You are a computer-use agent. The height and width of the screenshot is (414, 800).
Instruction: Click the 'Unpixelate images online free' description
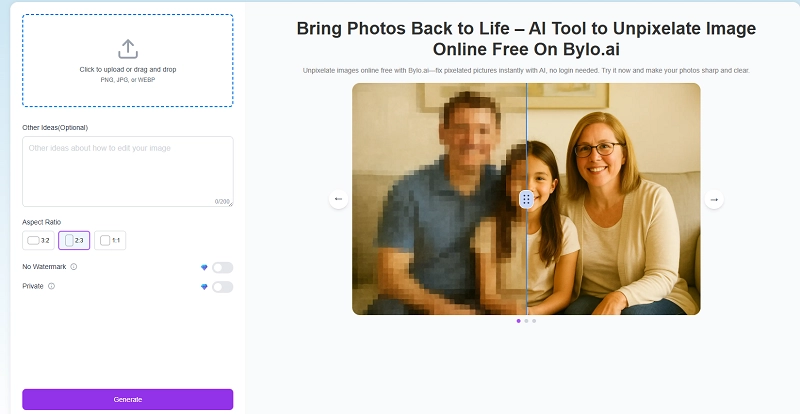[x=526, y=70]
